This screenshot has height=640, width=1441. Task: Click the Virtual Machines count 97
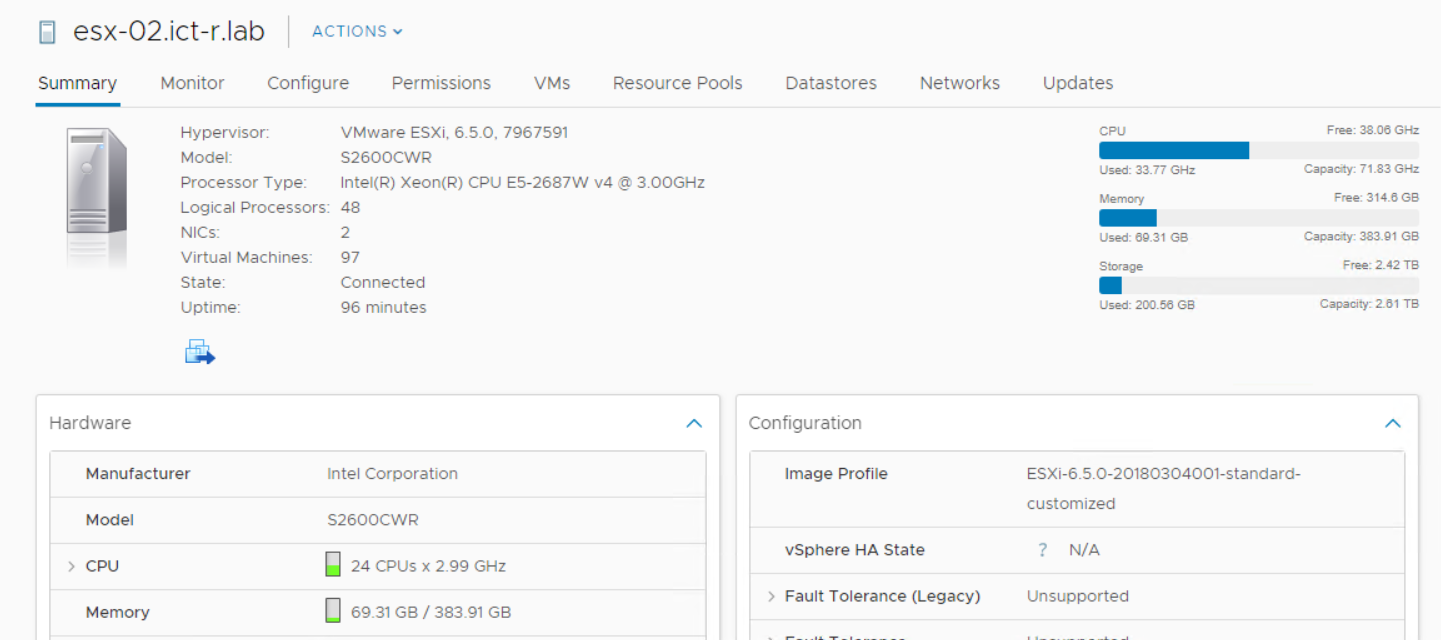(350, 257)
